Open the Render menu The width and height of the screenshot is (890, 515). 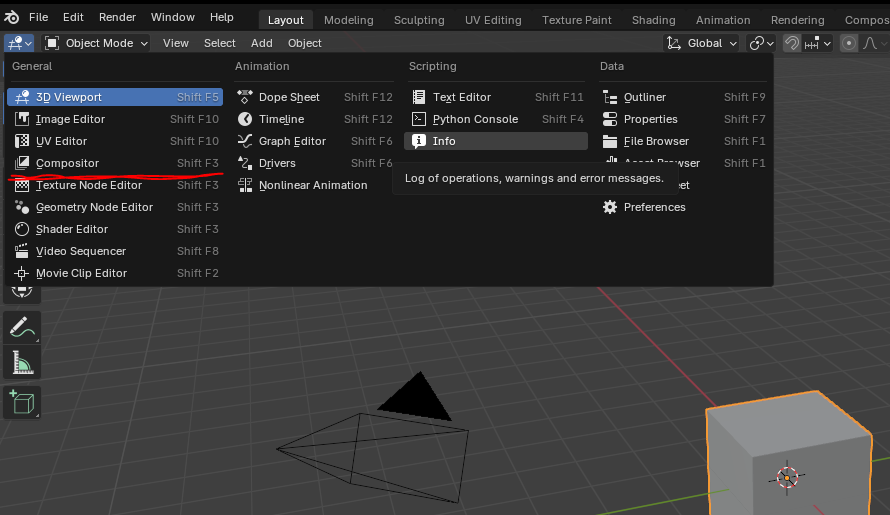point(117,17)
